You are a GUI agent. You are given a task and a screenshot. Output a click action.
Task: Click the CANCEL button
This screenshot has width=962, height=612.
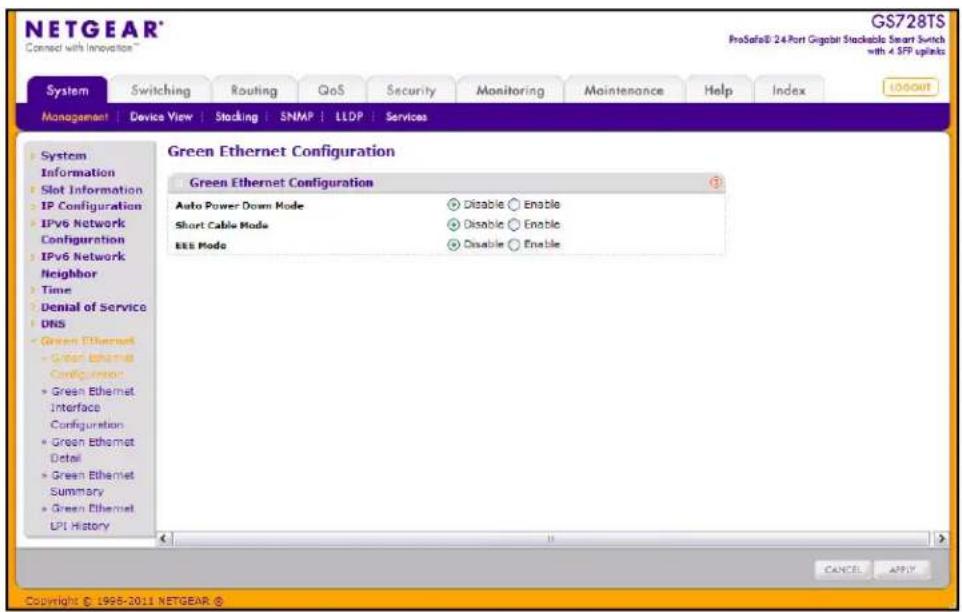tap(843, 570)
